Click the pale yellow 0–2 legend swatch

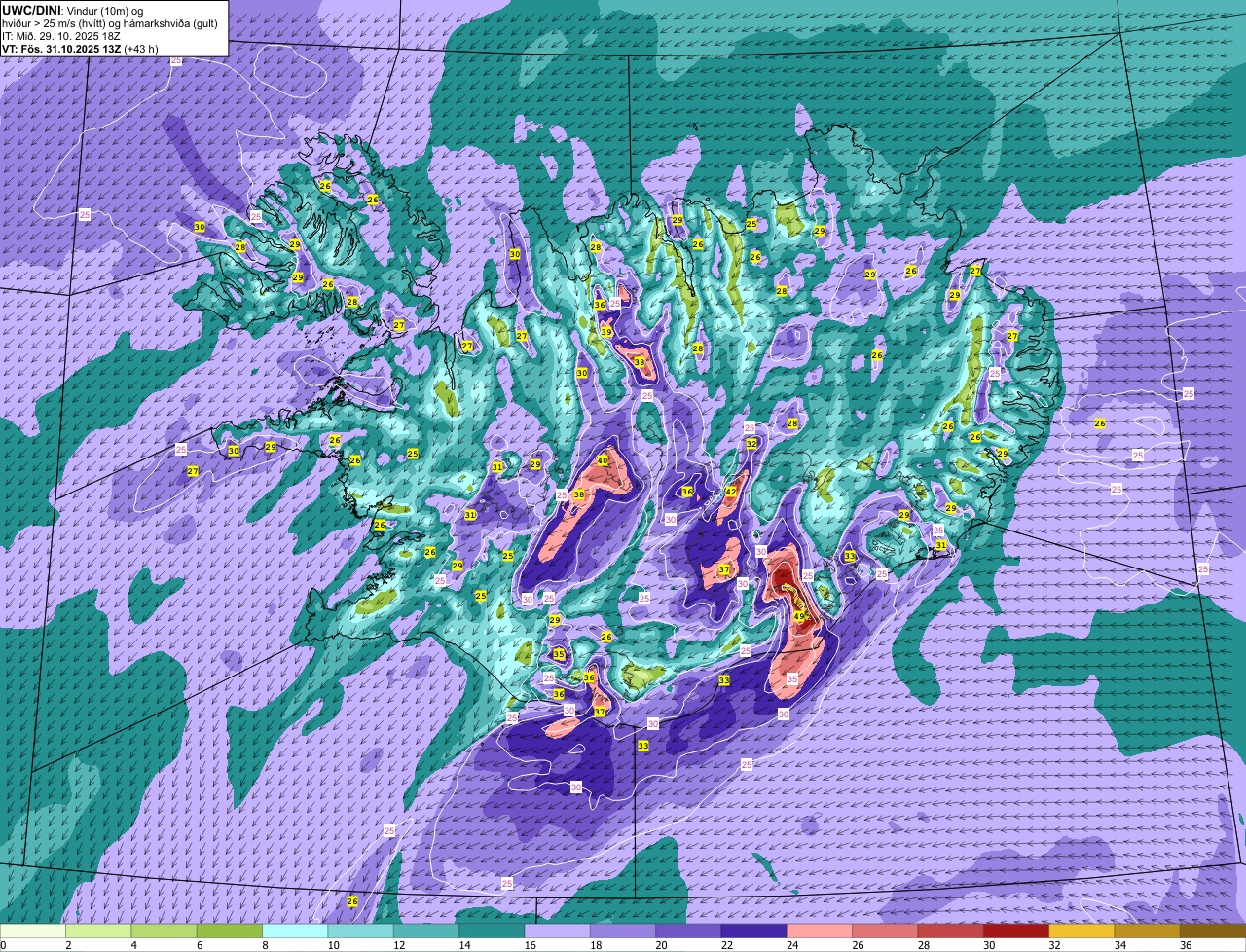pos(35,932)
